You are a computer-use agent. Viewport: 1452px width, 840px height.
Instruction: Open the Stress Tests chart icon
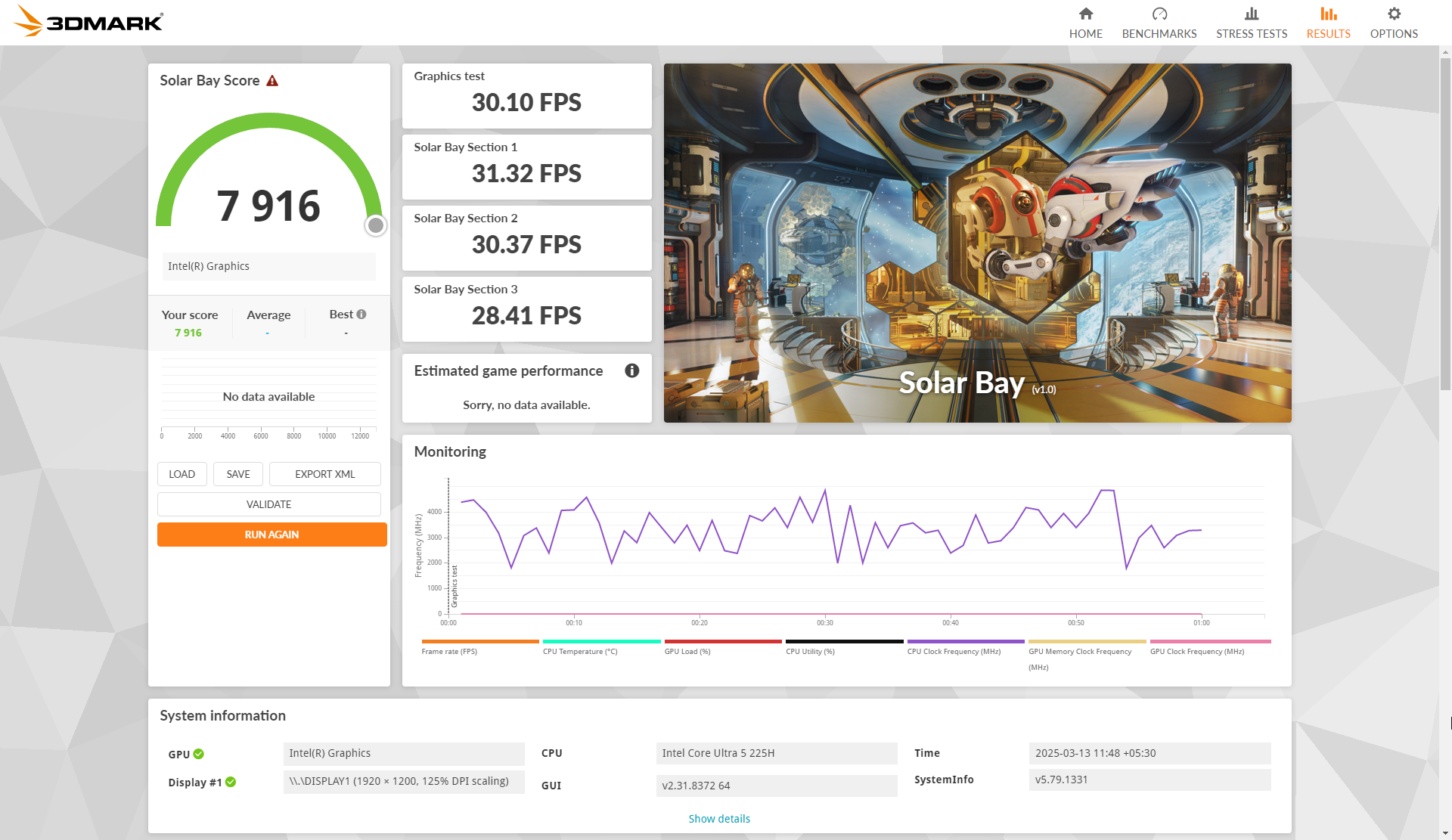tap(1252, 14)
